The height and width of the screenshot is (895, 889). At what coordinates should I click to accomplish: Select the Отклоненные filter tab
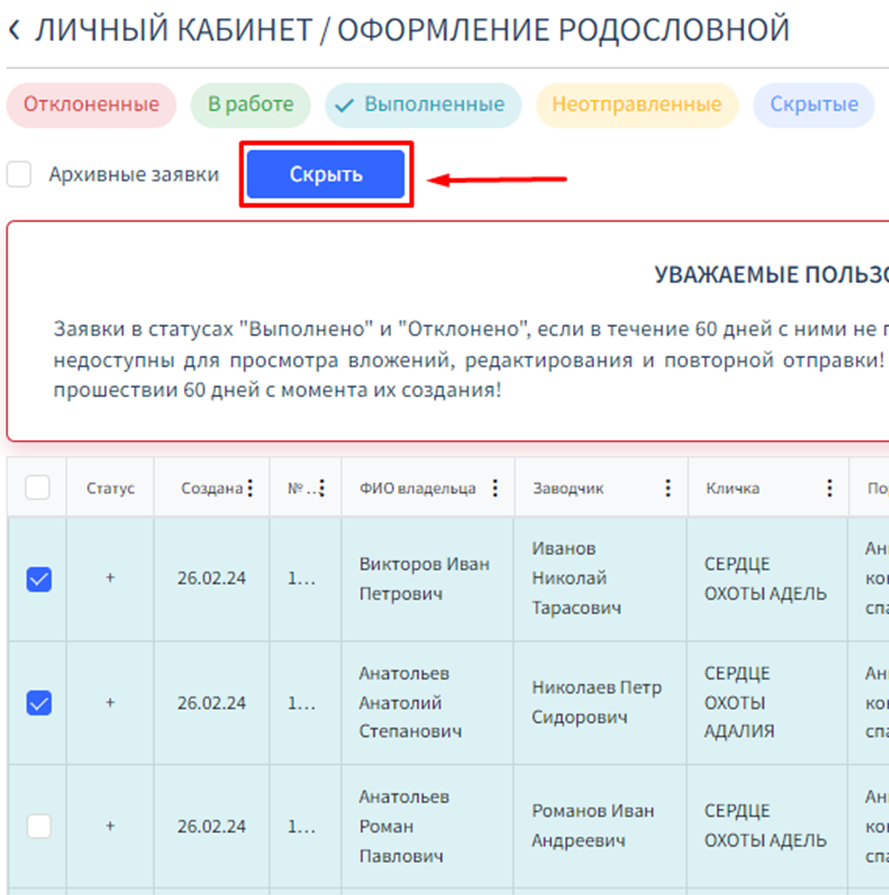[x=91, y=105]
